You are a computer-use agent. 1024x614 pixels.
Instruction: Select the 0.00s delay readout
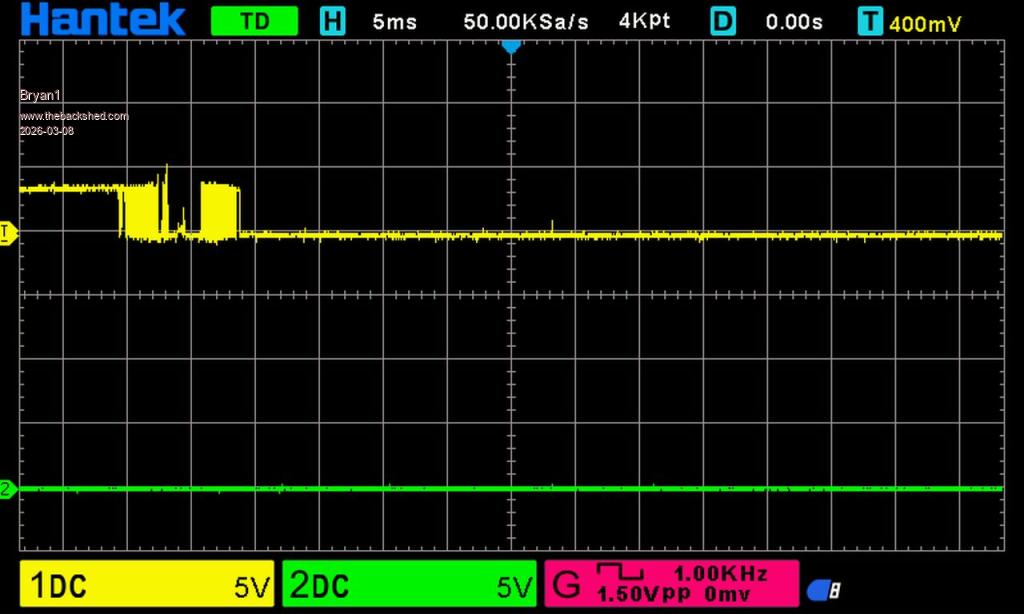794,22
